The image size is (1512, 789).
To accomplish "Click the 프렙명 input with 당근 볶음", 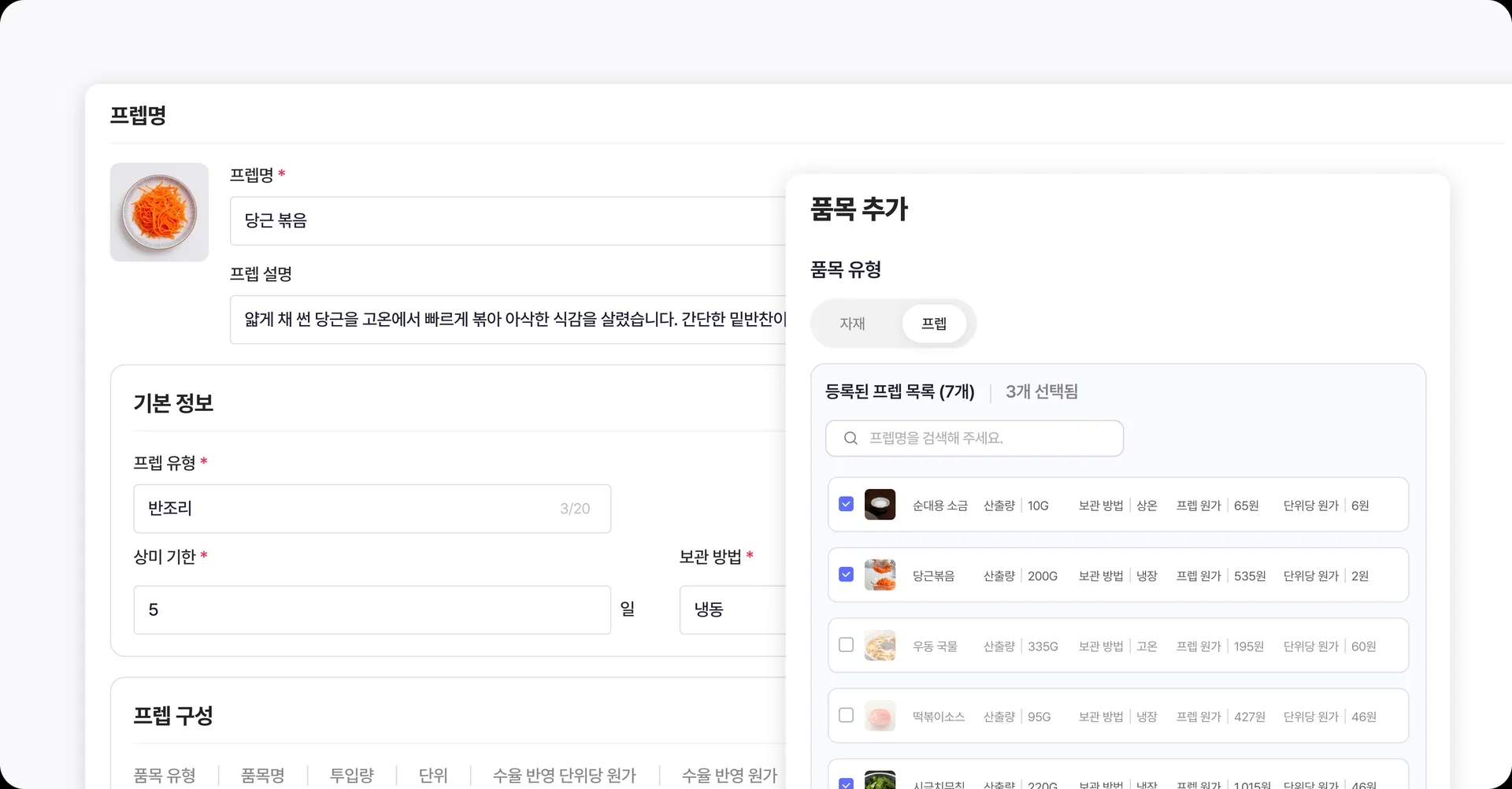I will (508, 220).
